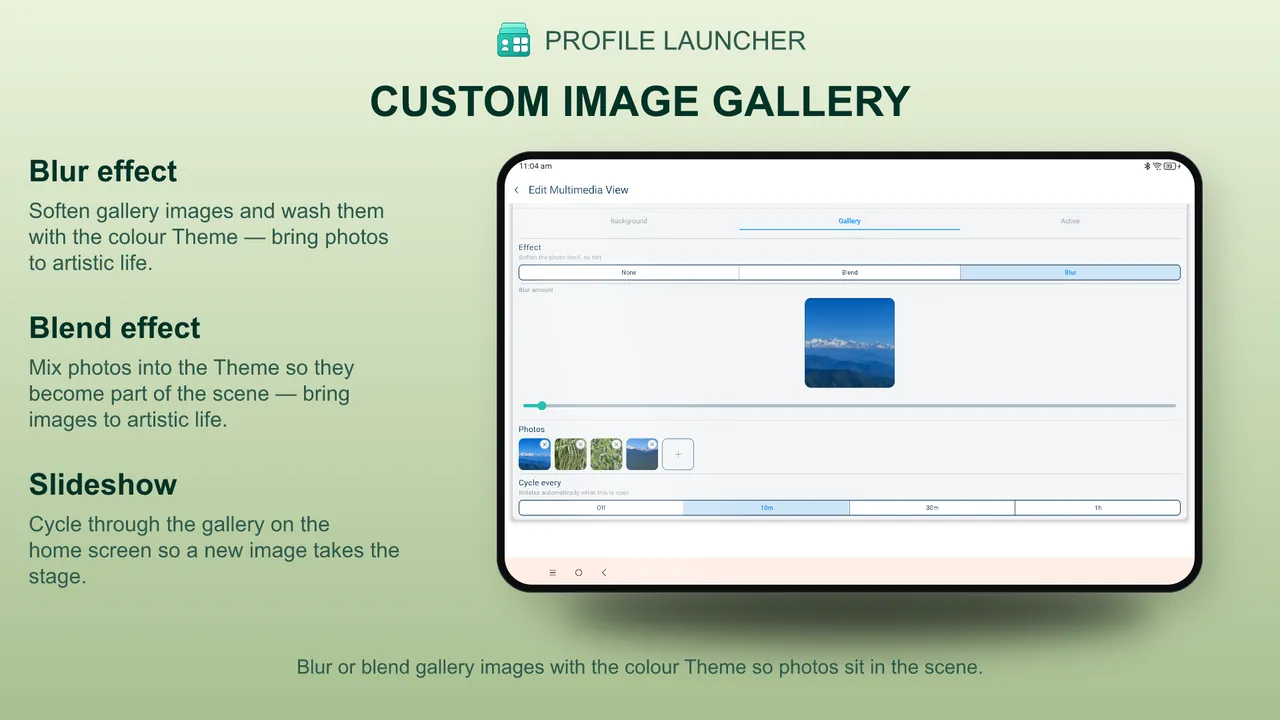Tap the Wi-Fi status bar icon
This screenshot has height=720, width=1280.
(1157, 166)
